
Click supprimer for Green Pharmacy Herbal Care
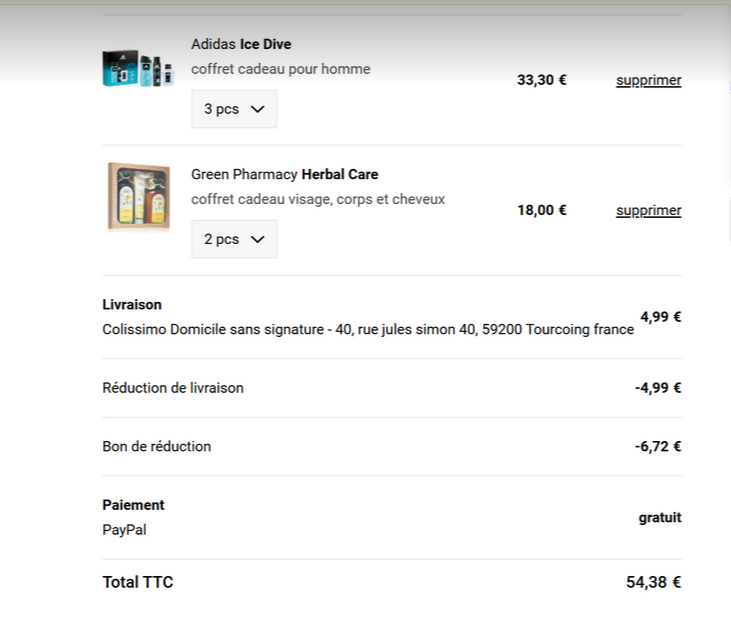coord(648,210)
